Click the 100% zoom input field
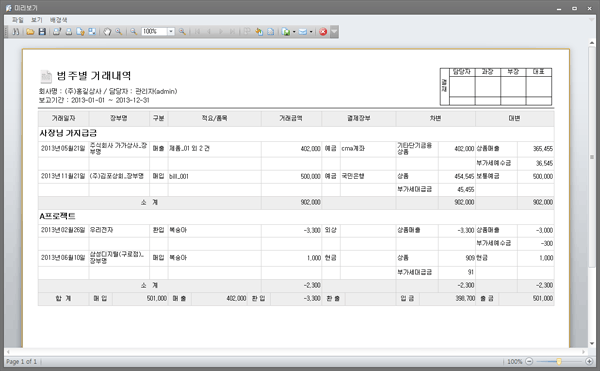Image resolution: width=600 pixels, height=371 pixels. click(x=155, y=32)
